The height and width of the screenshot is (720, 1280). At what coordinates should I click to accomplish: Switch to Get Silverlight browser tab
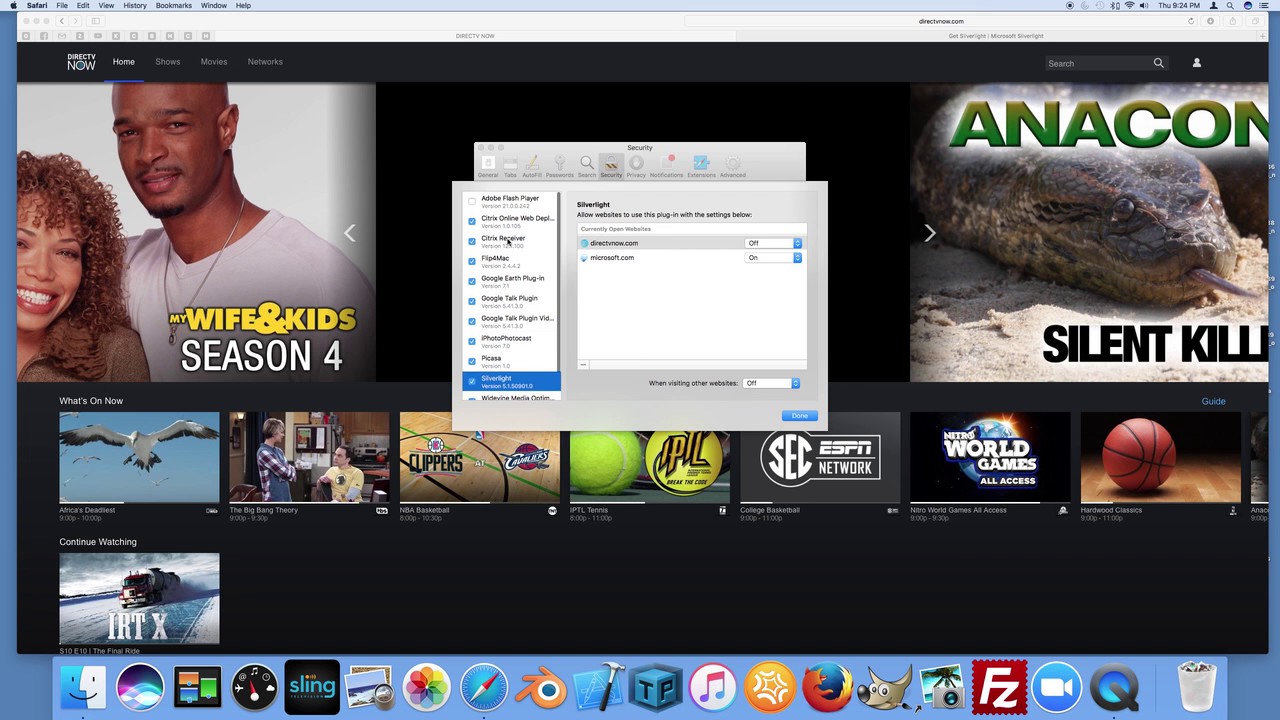995,36
